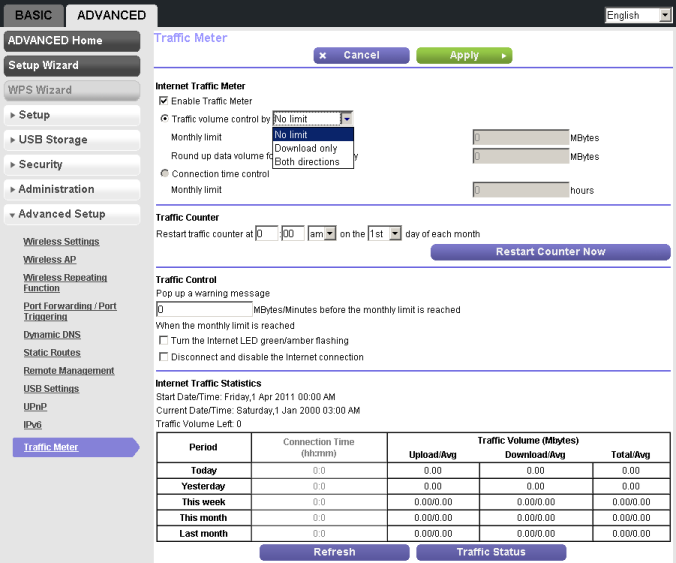Open Remote Management link
The image size is (676, 563).
69,371
